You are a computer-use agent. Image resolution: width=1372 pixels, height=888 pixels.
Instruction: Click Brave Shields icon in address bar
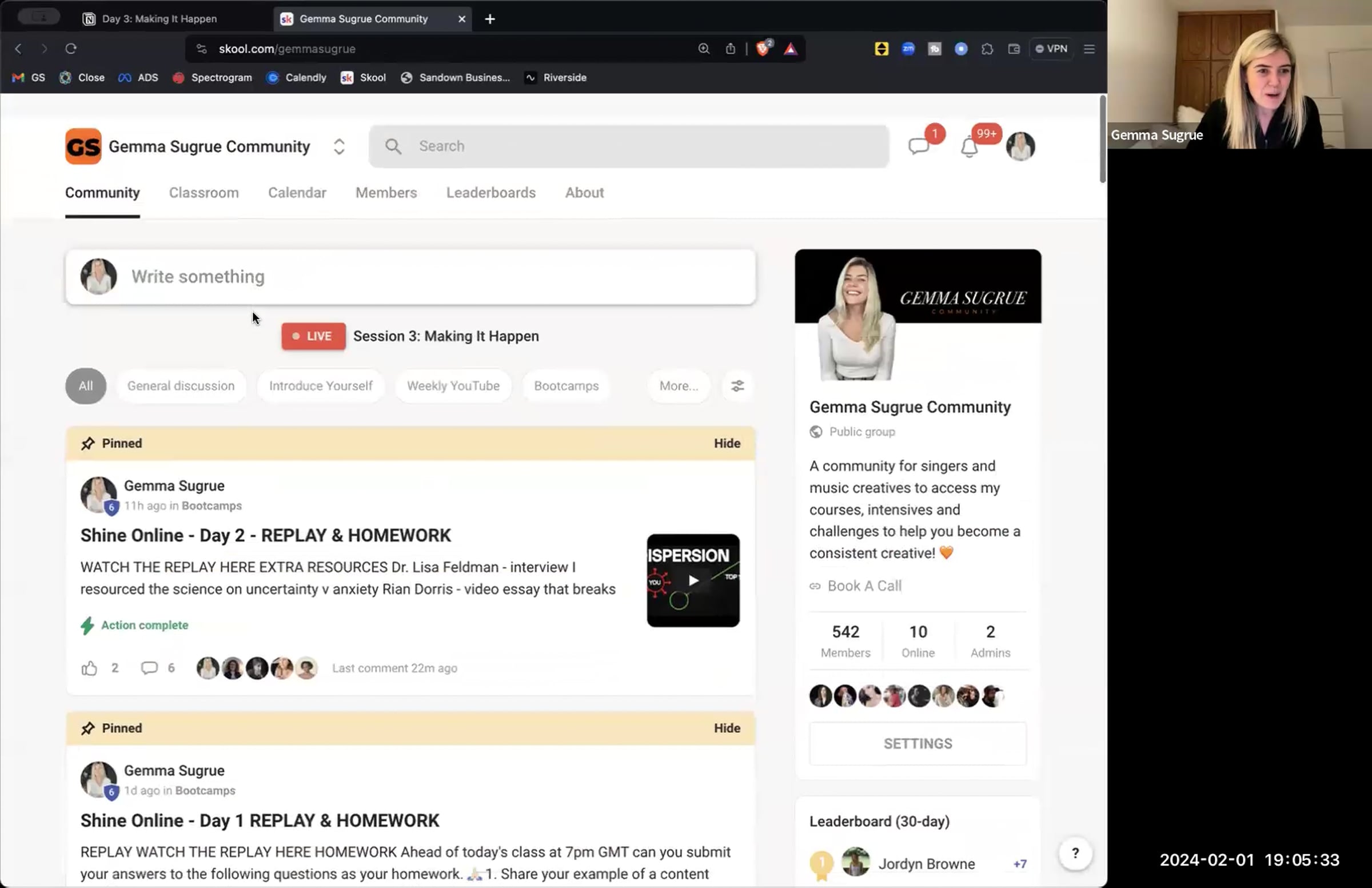762,49
